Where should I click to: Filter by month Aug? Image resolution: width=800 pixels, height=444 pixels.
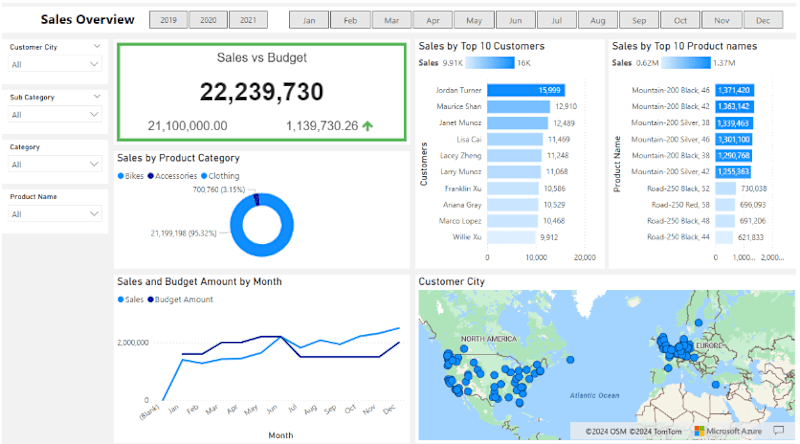(597, 20)
